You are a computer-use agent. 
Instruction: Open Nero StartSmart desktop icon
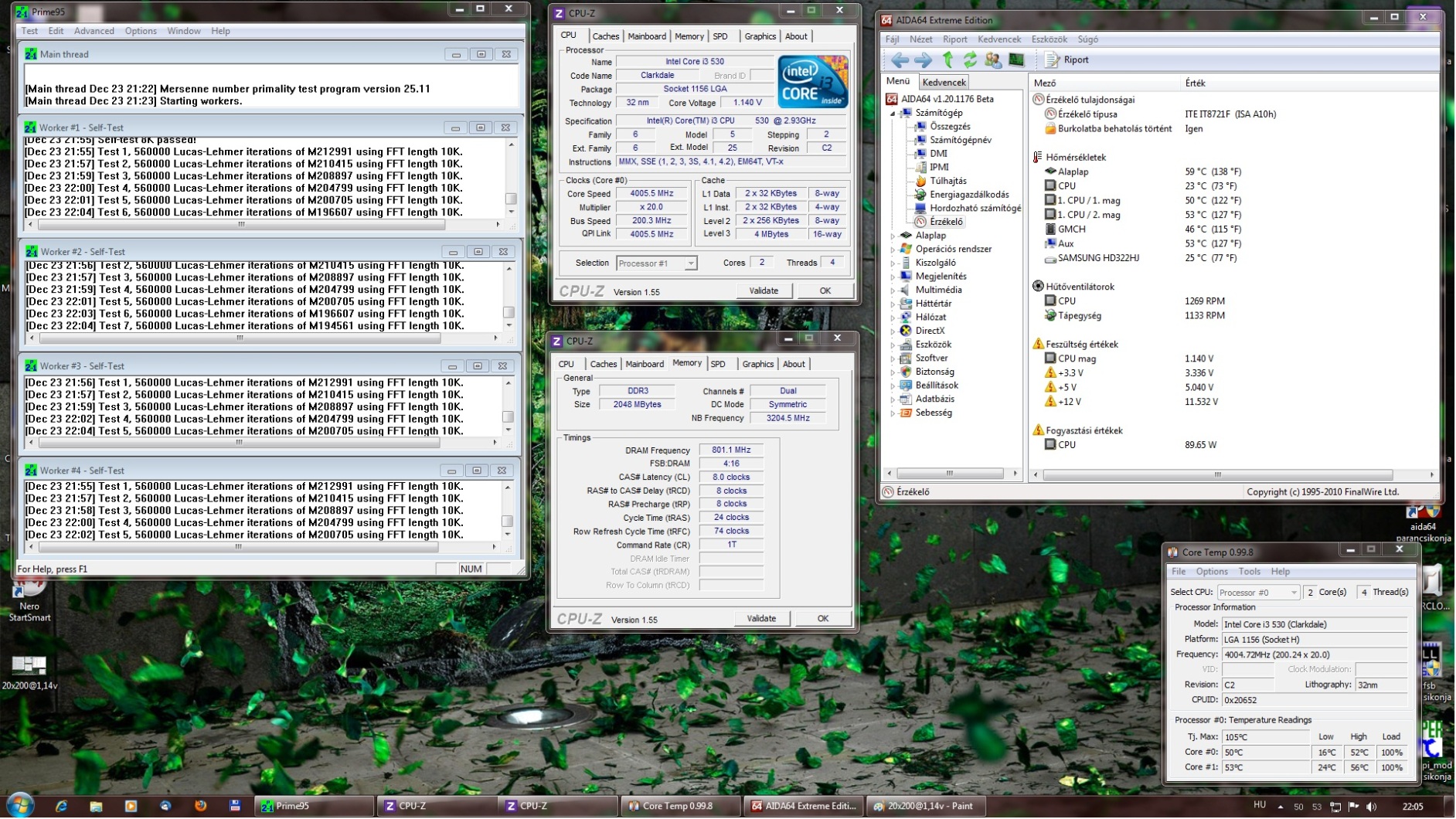(x=29, y=600)
